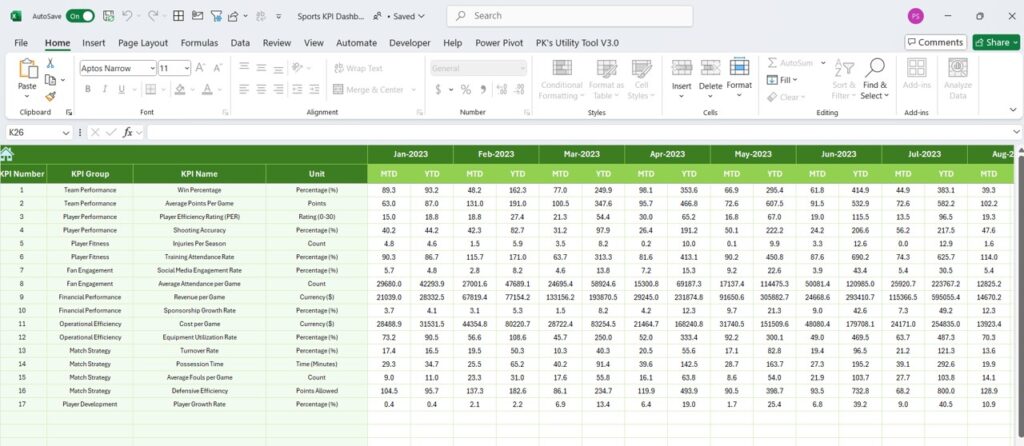Click the Paste clipboard icon
Screen dimensions: 1024x446
tap(28, 69)
